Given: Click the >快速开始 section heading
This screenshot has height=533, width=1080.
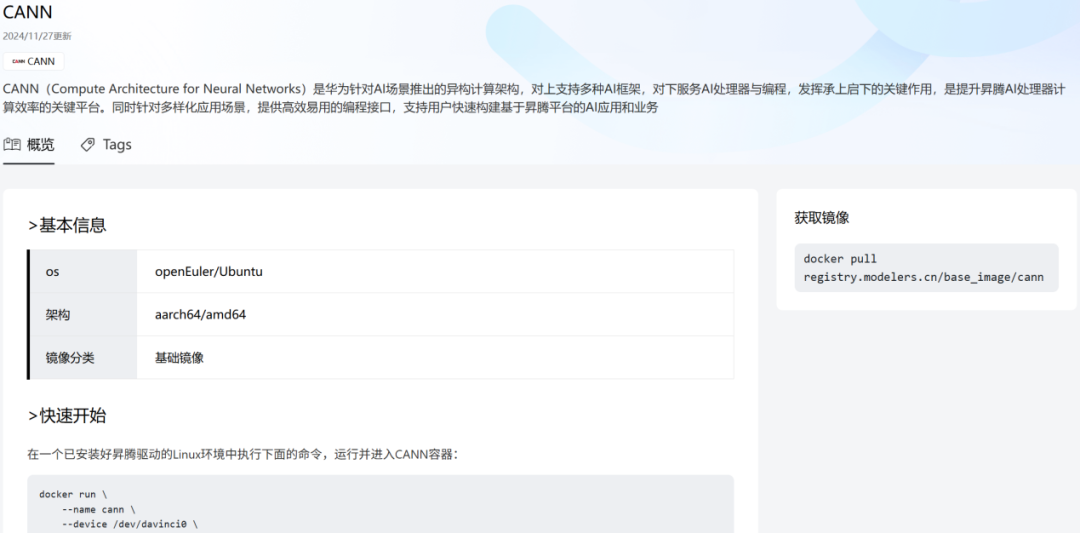Looking at the screenshot, I should point(68,416).
